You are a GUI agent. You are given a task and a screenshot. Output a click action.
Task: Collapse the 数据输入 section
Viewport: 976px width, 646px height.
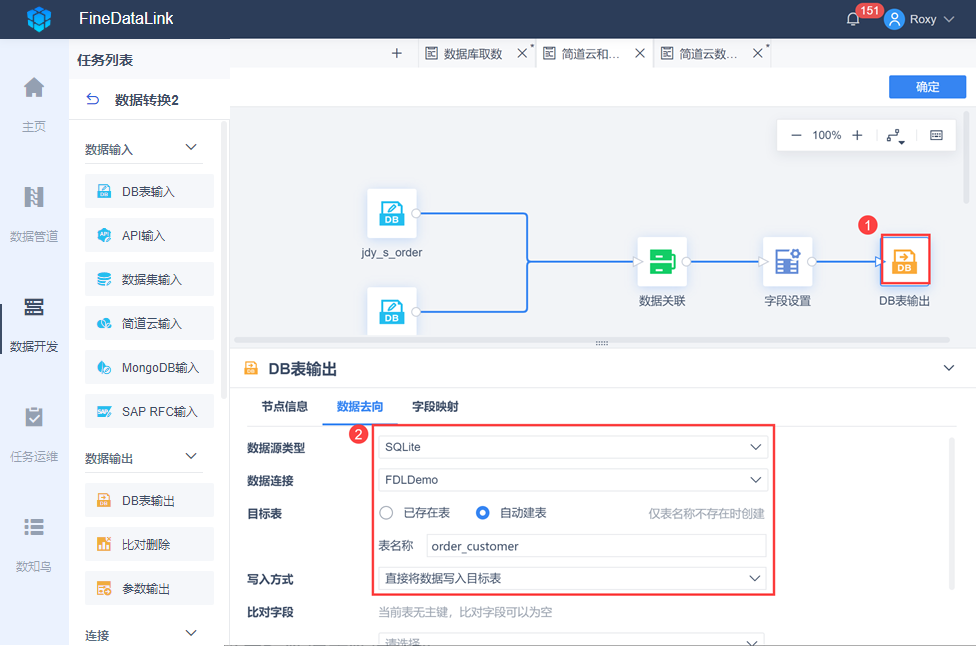pos(191,147)
